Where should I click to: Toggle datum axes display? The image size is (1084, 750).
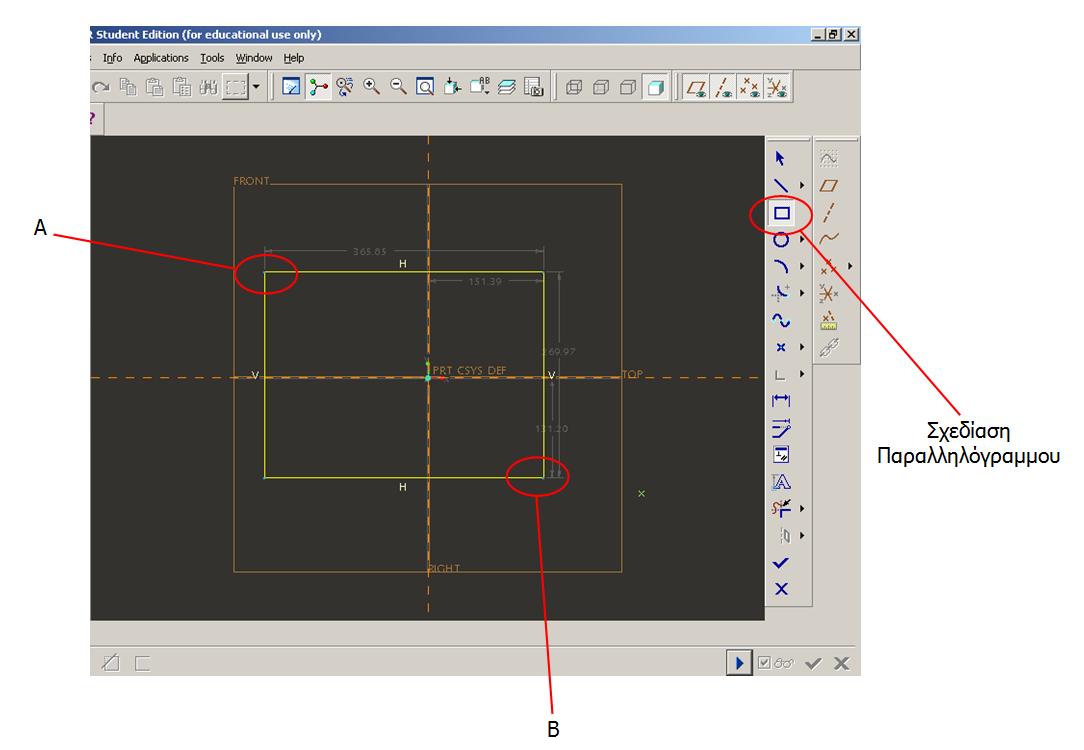(722, 87)
